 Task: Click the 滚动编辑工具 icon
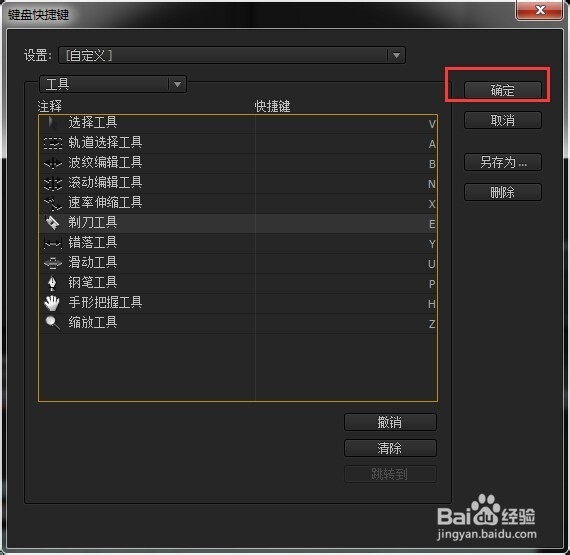point(53,183)
